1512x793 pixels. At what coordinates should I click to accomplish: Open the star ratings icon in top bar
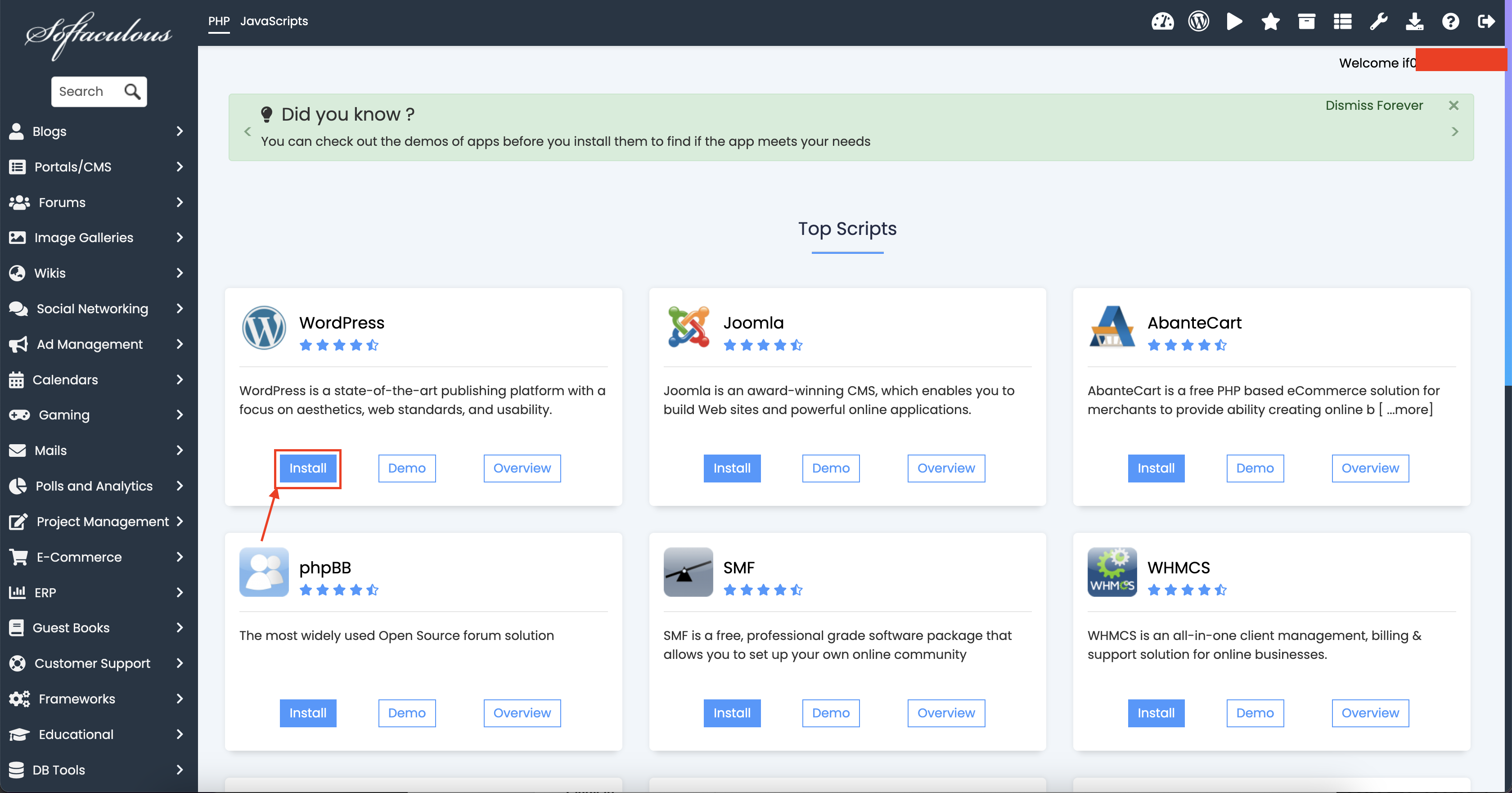[x=1270, y=22]
